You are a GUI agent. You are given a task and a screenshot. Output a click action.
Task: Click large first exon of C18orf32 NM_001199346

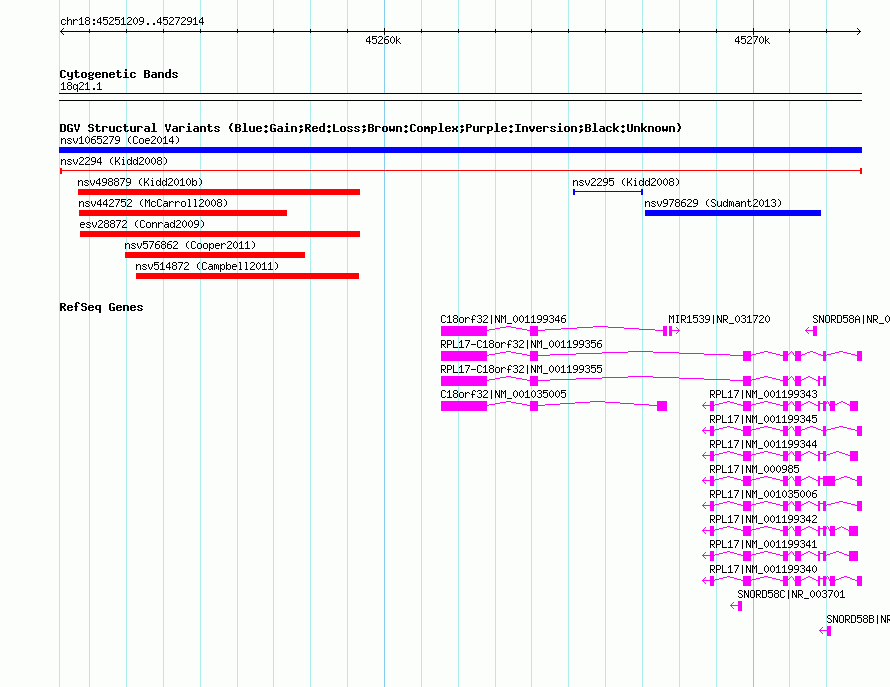click(x=464, y=331)
